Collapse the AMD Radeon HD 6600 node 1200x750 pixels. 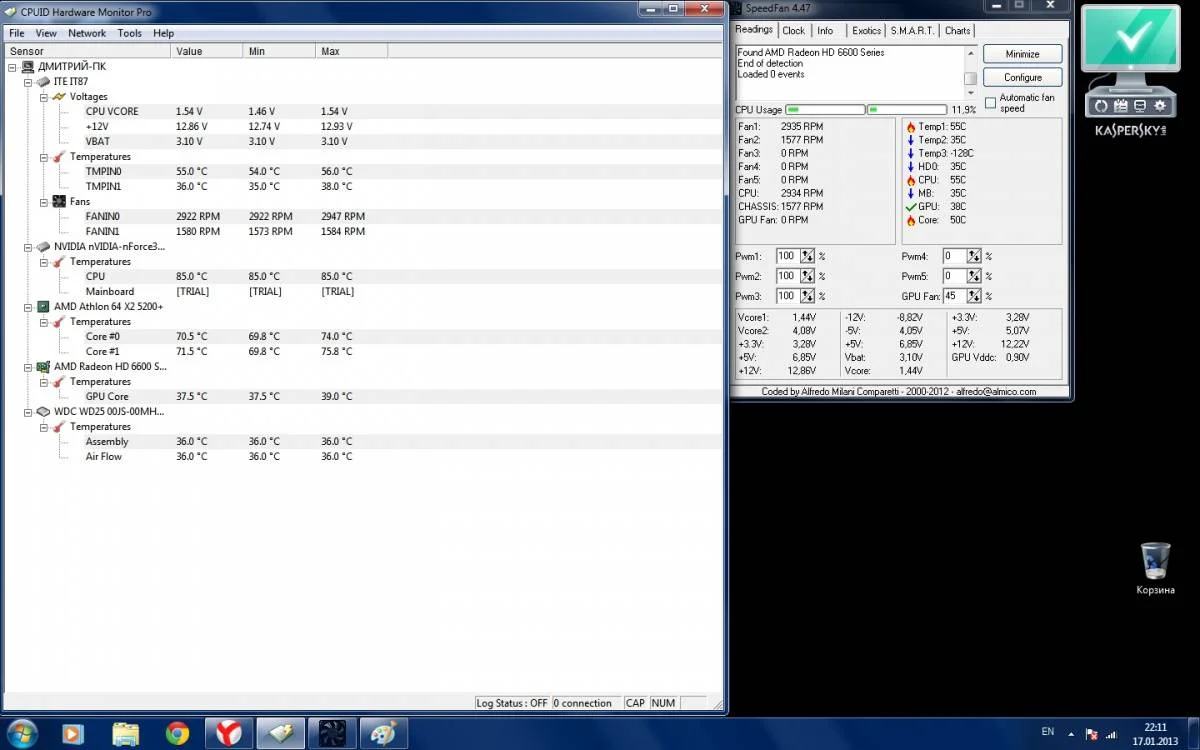[28, 367]
